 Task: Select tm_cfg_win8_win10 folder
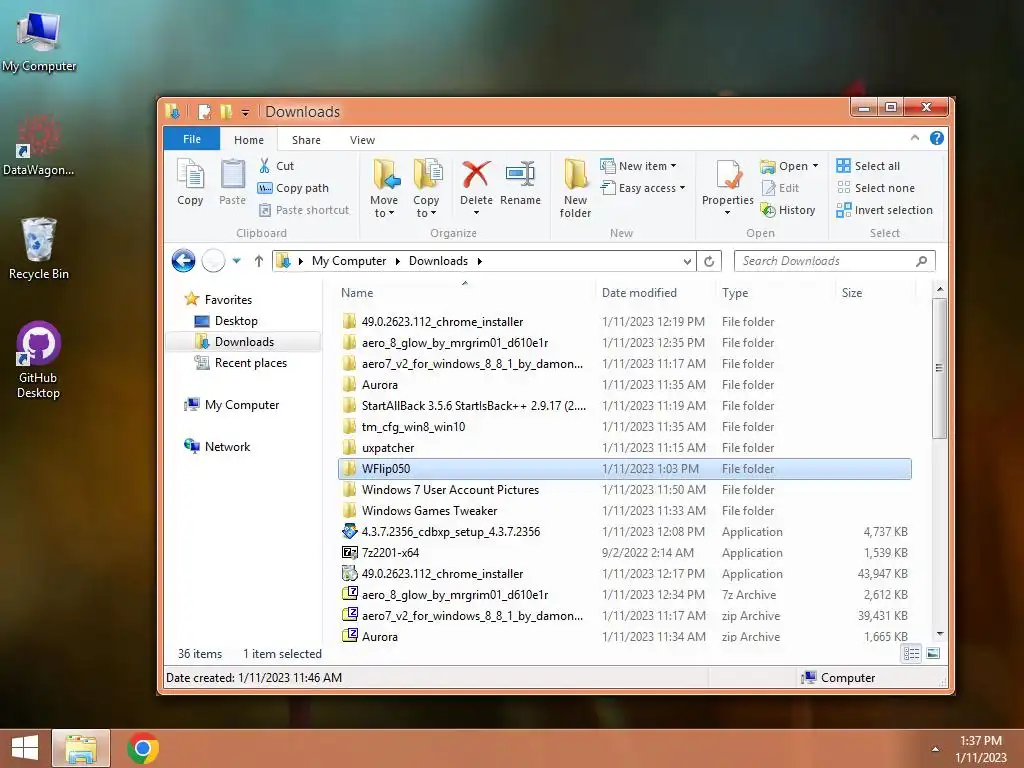tap(624, 426)
